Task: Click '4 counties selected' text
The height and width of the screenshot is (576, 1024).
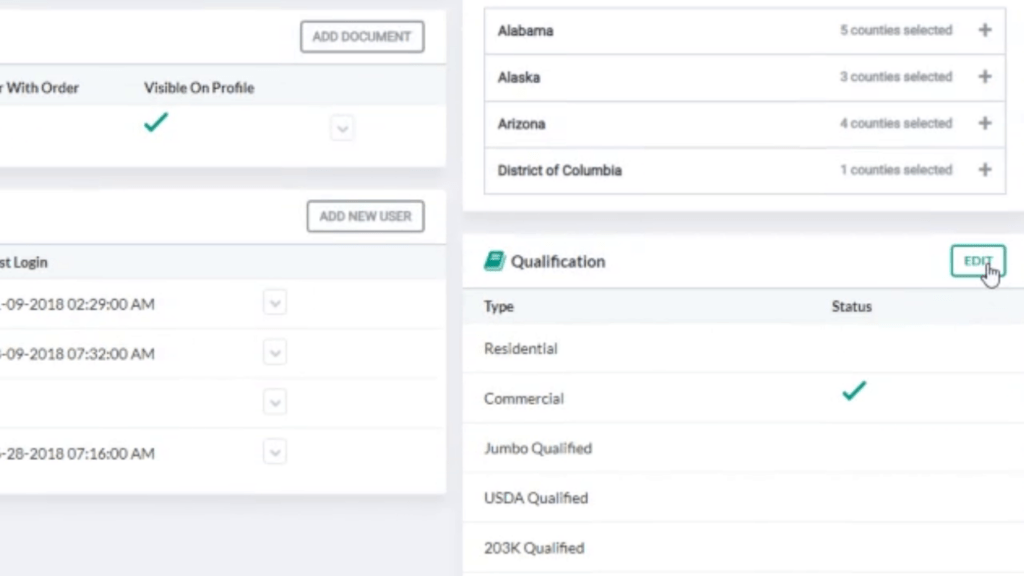Action: [x=896, y=123]
